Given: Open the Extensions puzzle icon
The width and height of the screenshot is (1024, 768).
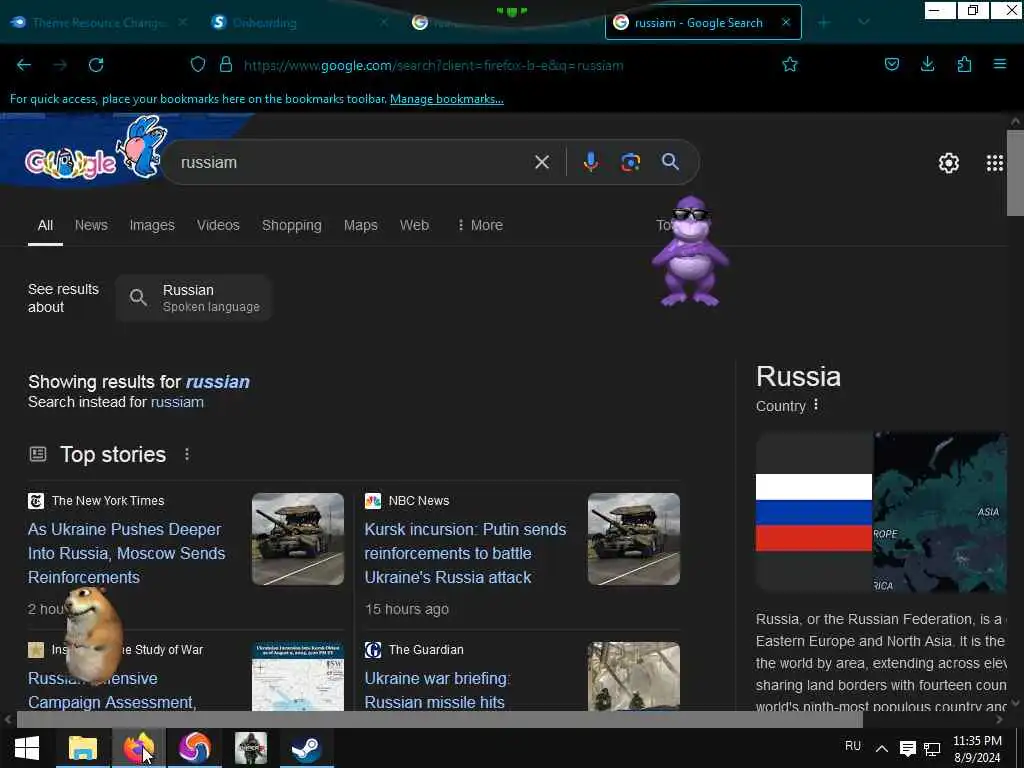Looking at the screenshot, I should pyautogui.click(x=964, y=64).
